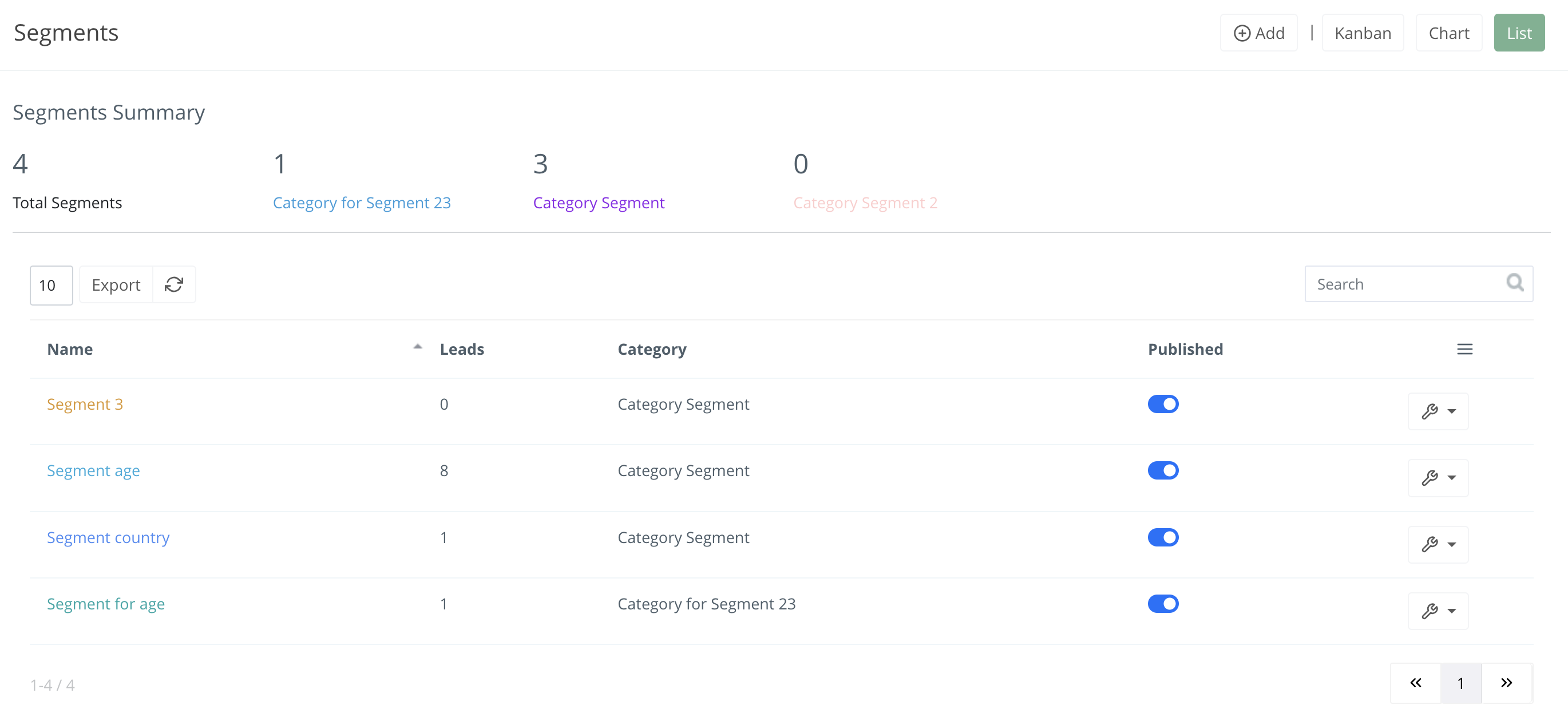This screenshot has width=1568, height=713.
Task: Click the first-page double-arrow pagination icon
Action: [x=1415, y=683]
